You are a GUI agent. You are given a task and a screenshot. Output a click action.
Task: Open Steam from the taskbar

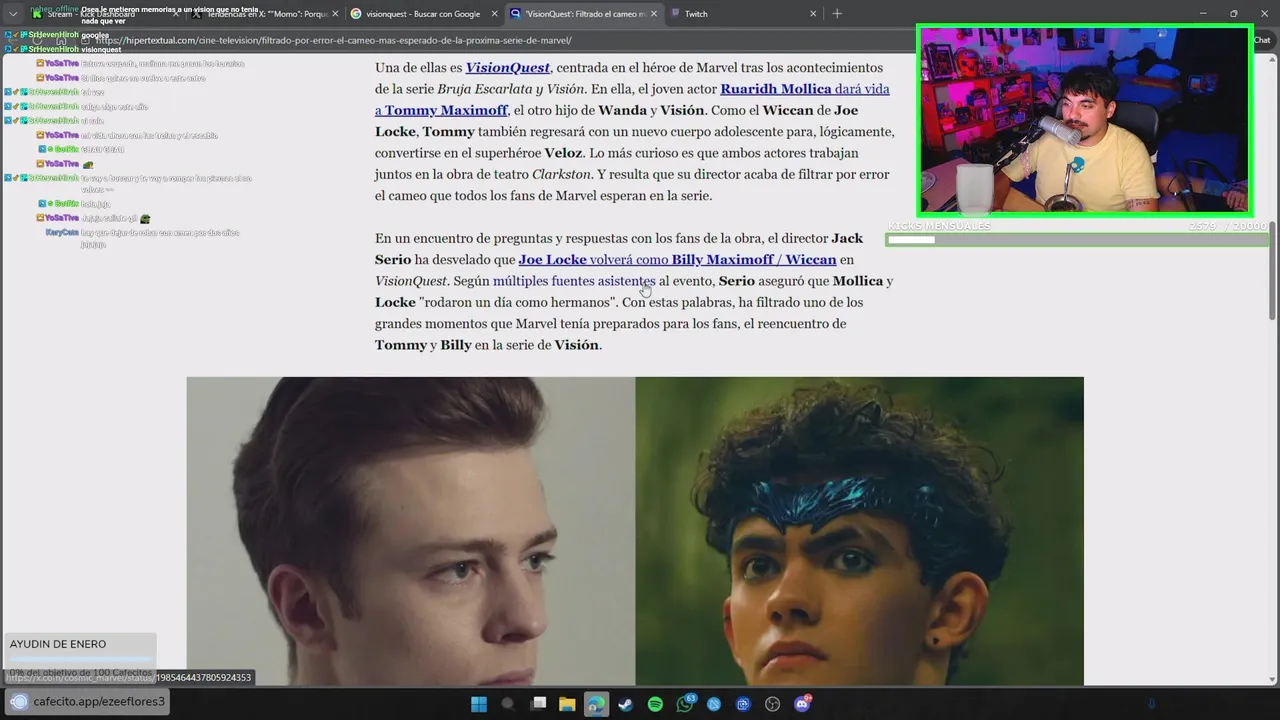tap(626, 704)
